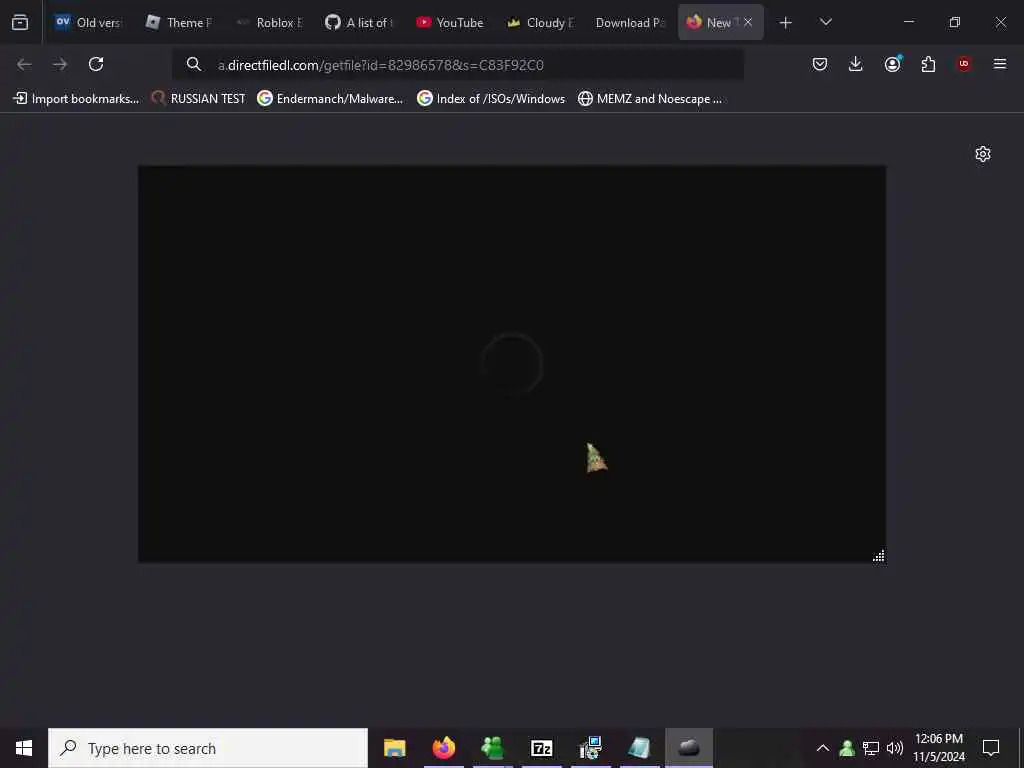Image resolution: width=1024 pixels, height=768 pixels.
Task: Open the volume control tray icon
Action: coord(895,748)
